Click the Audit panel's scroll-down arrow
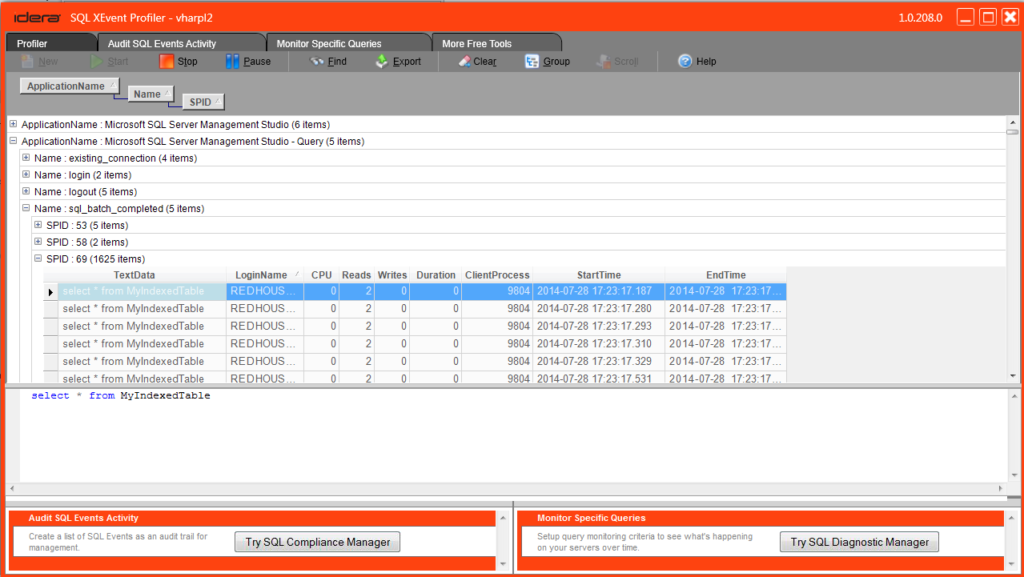Viewport: 1024px width, 577px height. point(503,564)
